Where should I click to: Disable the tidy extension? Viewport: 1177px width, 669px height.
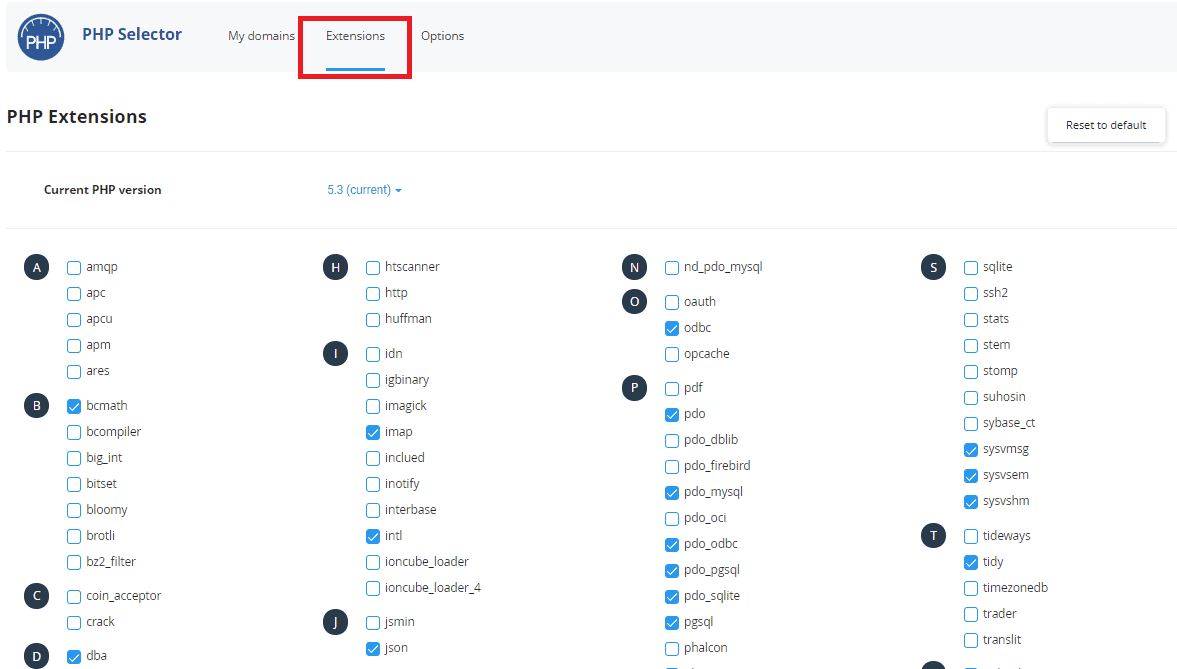click(x=970, y=561)
